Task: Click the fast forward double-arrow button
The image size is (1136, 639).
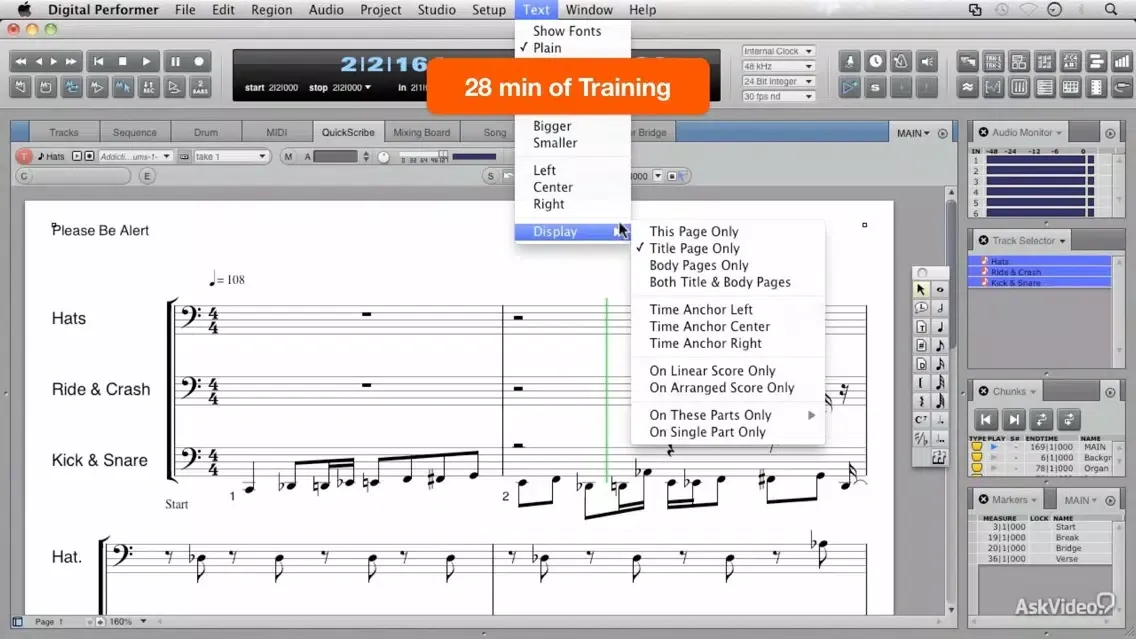Action: point(71,62)
